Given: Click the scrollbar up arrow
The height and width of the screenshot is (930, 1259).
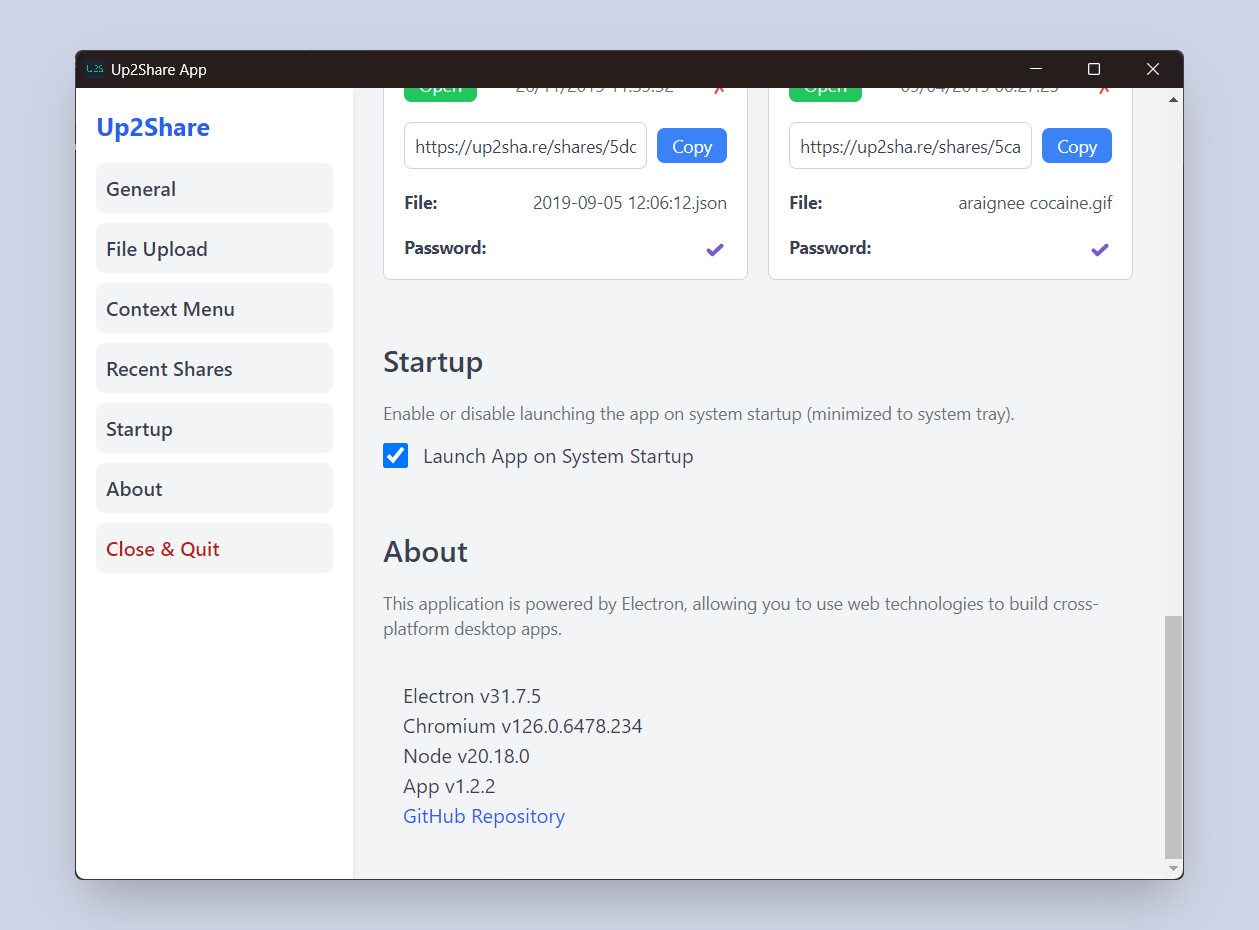Looking at the screenshot, I should [x=1173, y=99].
